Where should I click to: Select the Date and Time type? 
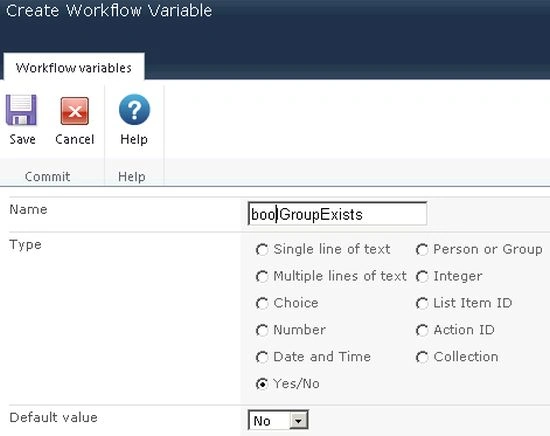pyautogui.click(x=262, y=357)
